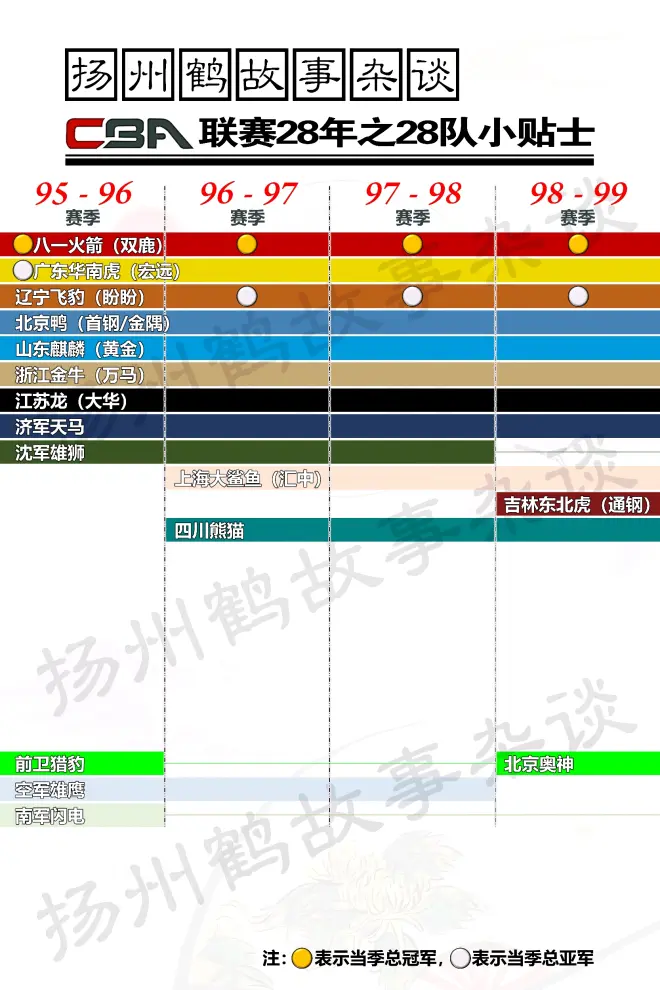The height and width of the screenshot is (990, 660).
Task: Click white circle in 辽宁 row, 97-98 column
Action: 412,296
